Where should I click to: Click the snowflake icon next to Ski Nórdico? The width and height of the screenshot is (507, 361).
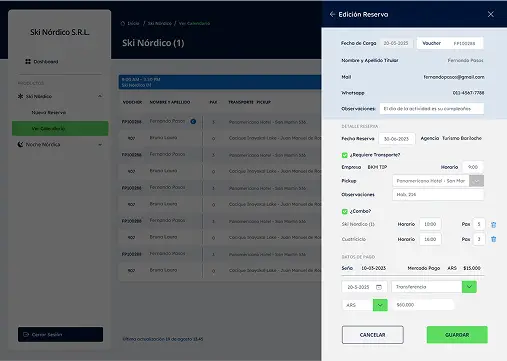(x=20, y=96)
